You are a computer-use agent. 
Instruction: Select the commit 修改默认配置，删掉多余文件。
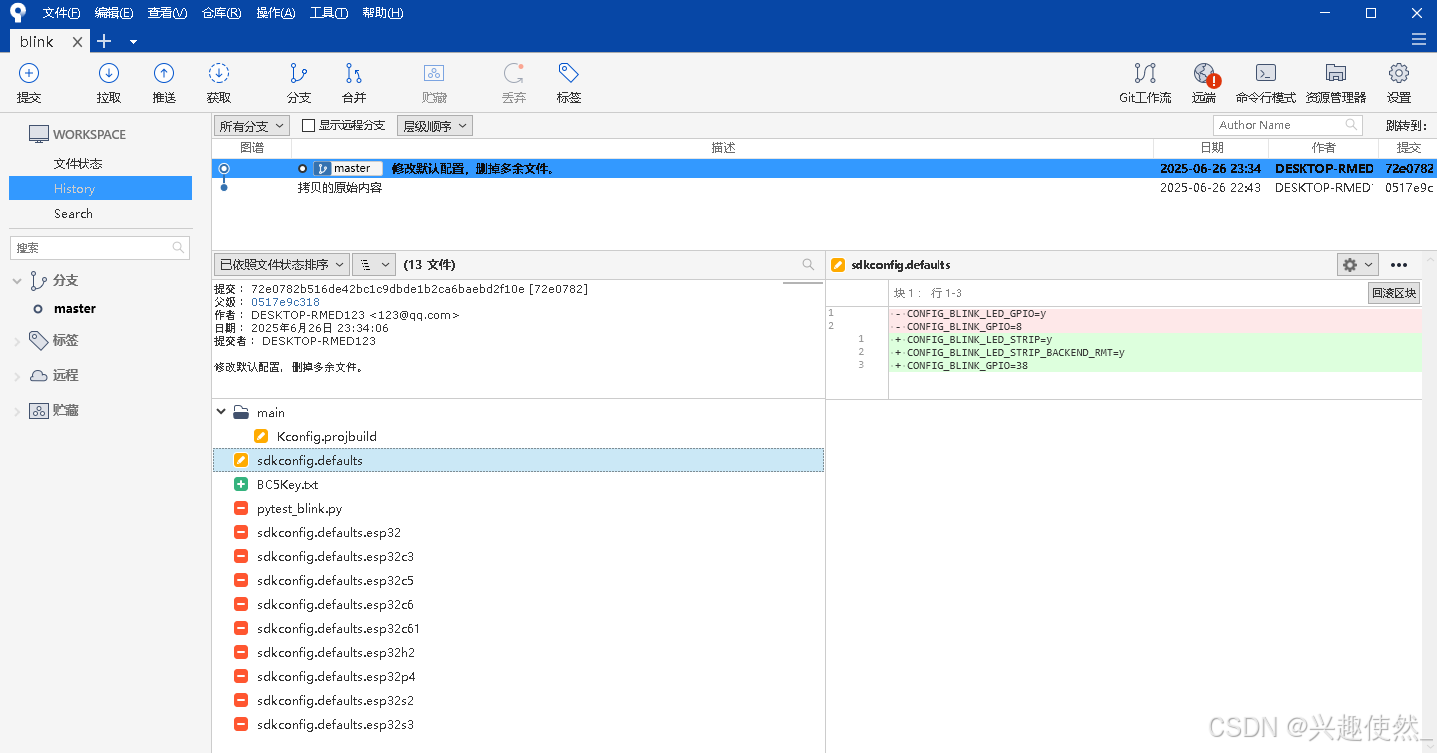tap(824, 169)
